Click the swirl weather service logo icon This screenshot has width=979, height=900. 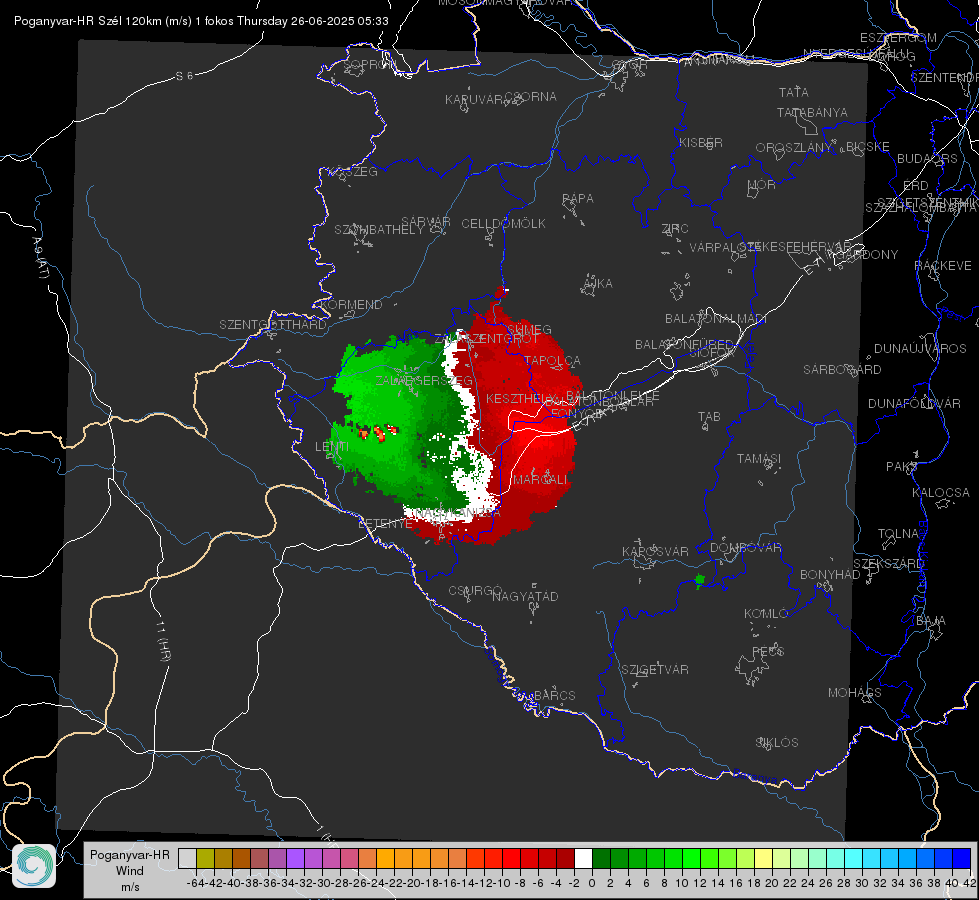pos(34,866)
